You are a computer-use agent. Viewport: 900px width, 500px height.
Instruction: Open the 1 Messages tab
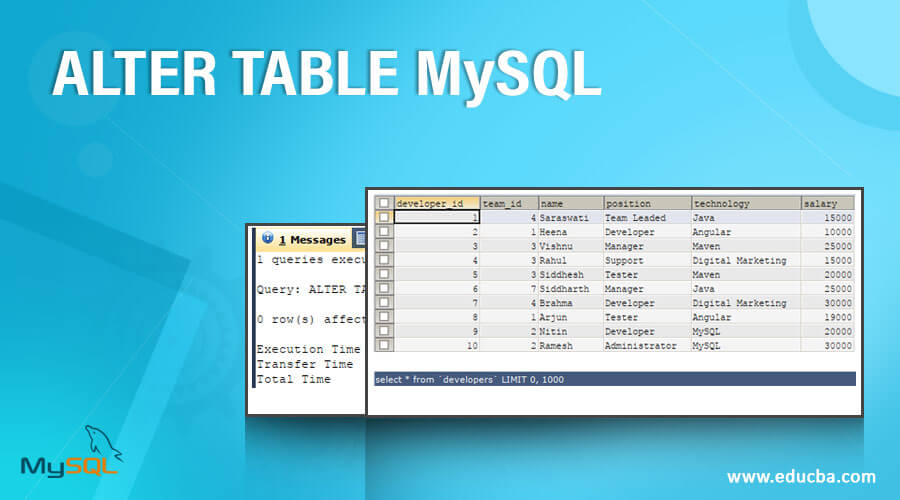click(x=303, y=239)
